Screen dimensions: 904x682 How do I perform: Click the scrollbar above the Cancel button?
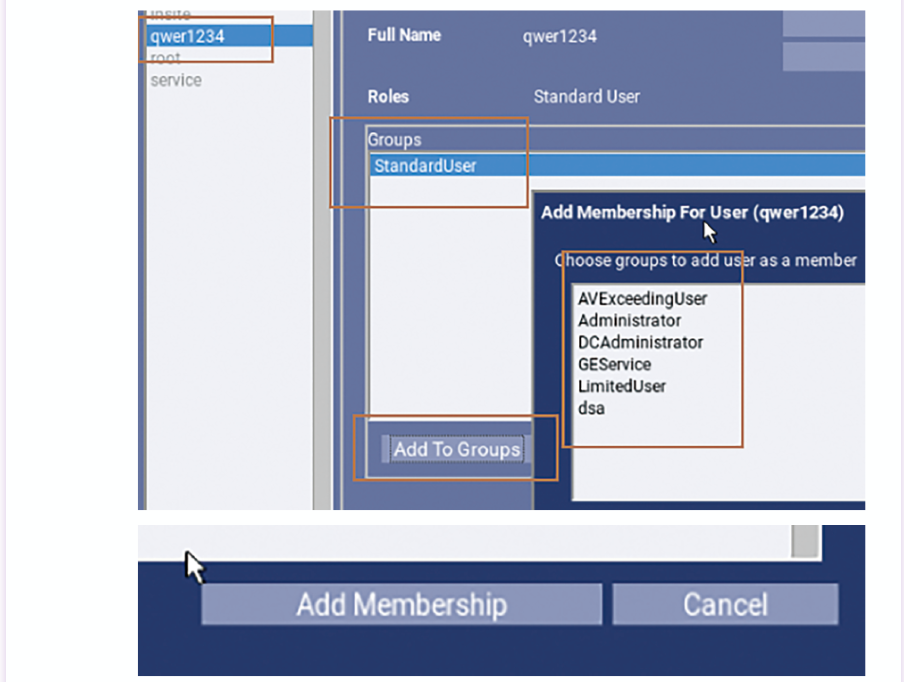(x=805, y=541)
